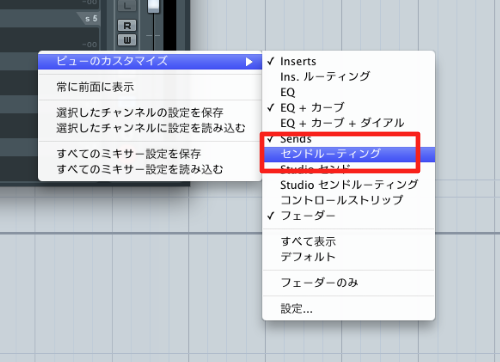Click the L button above the R button
The height and width of the screenshot is (362, 500).
(x=127, y=6)
